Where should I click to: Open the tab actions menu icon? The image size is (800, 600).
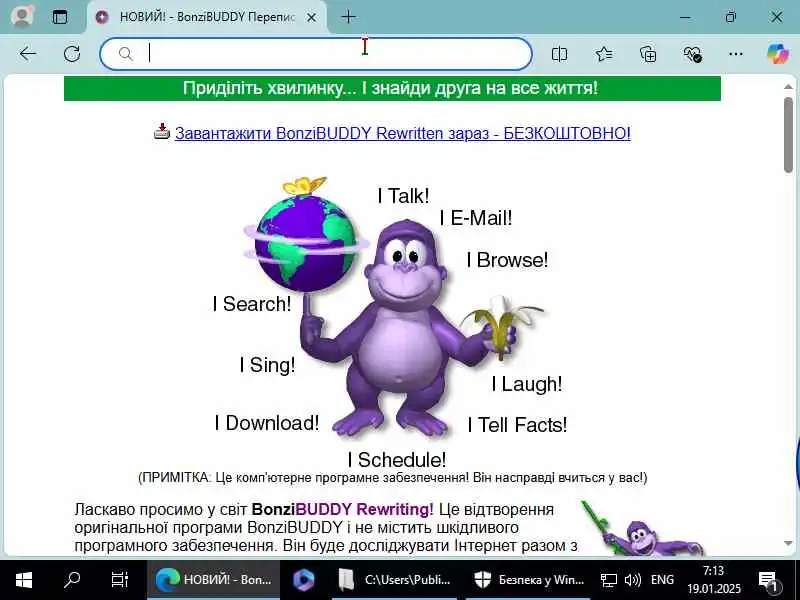point(60,17)
